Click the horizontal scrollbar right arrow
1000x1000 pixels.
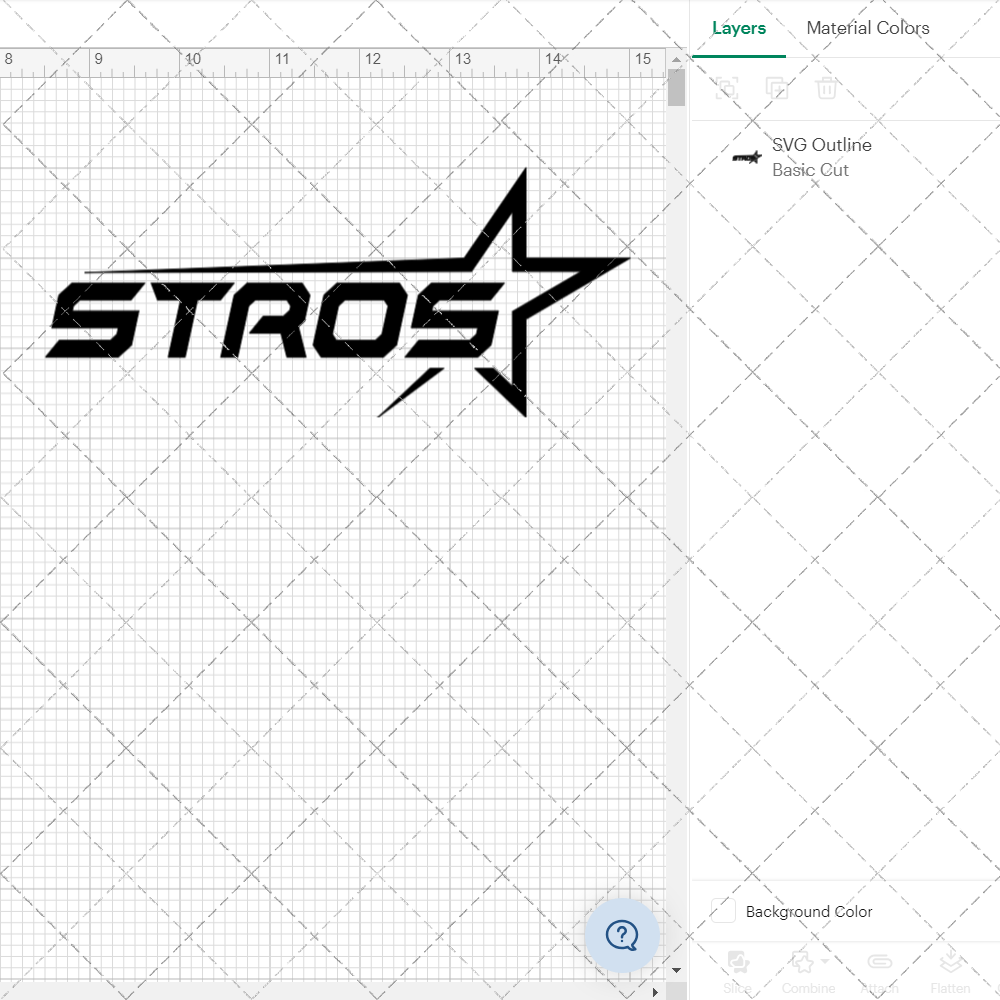[655, 992]
